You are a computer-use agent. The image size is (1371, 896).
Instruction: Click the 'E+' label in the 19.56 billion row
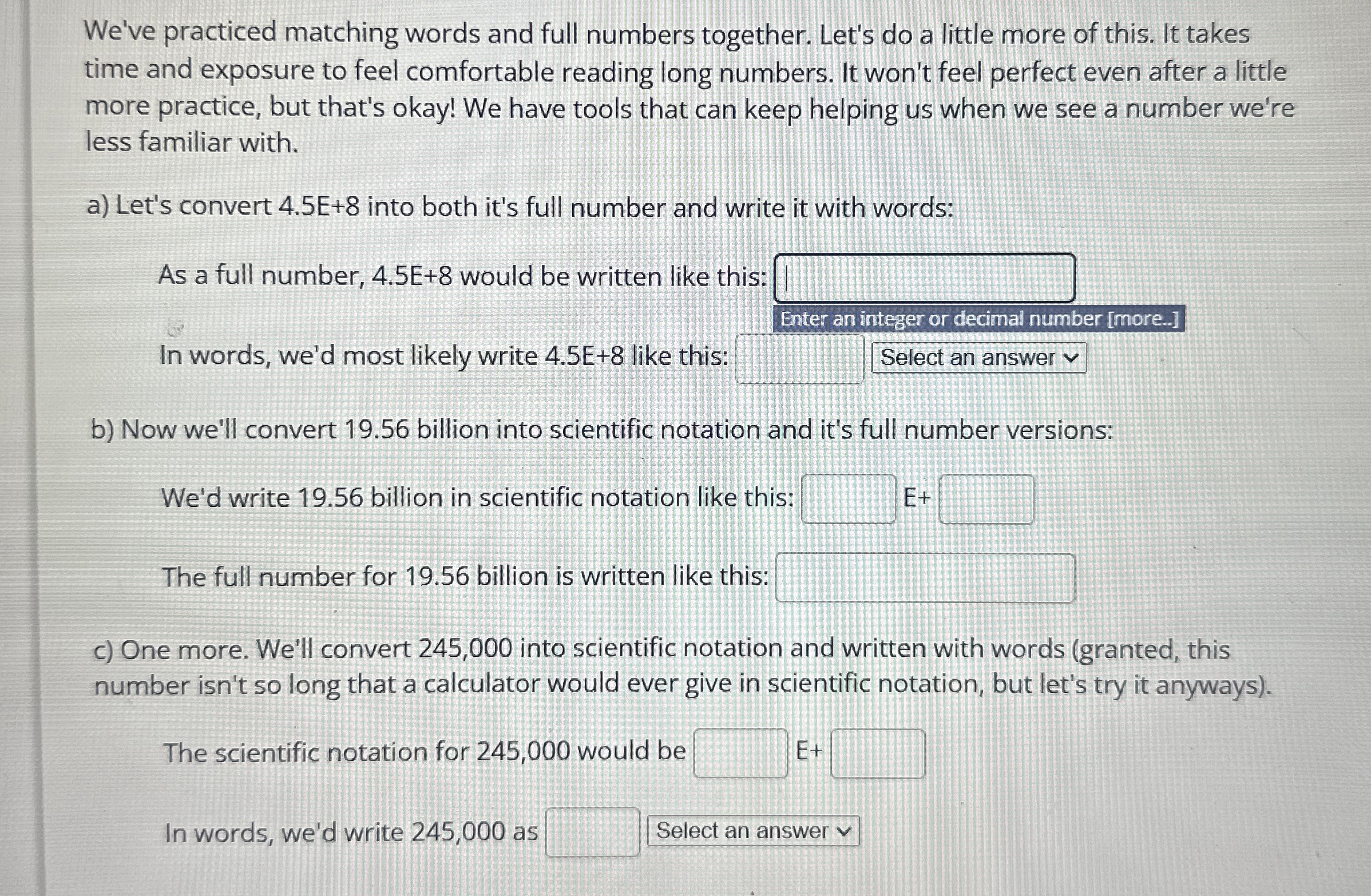coord(917,498)
